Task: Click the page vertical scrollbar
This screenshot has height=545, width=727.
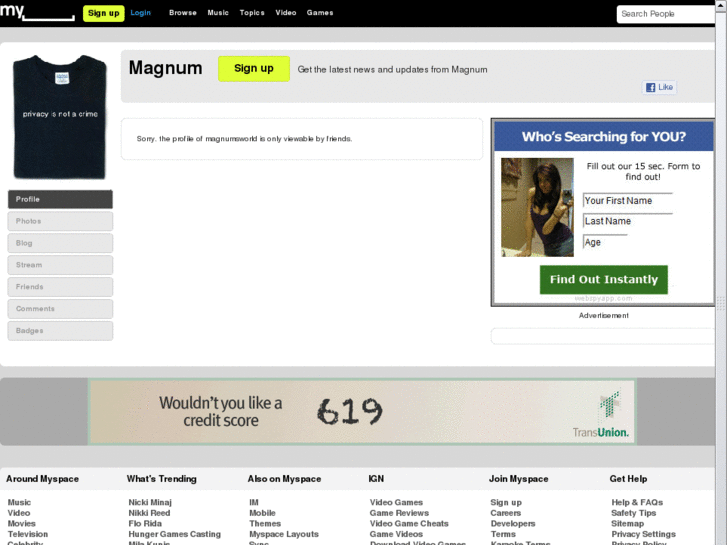Action: pos(721,272)
